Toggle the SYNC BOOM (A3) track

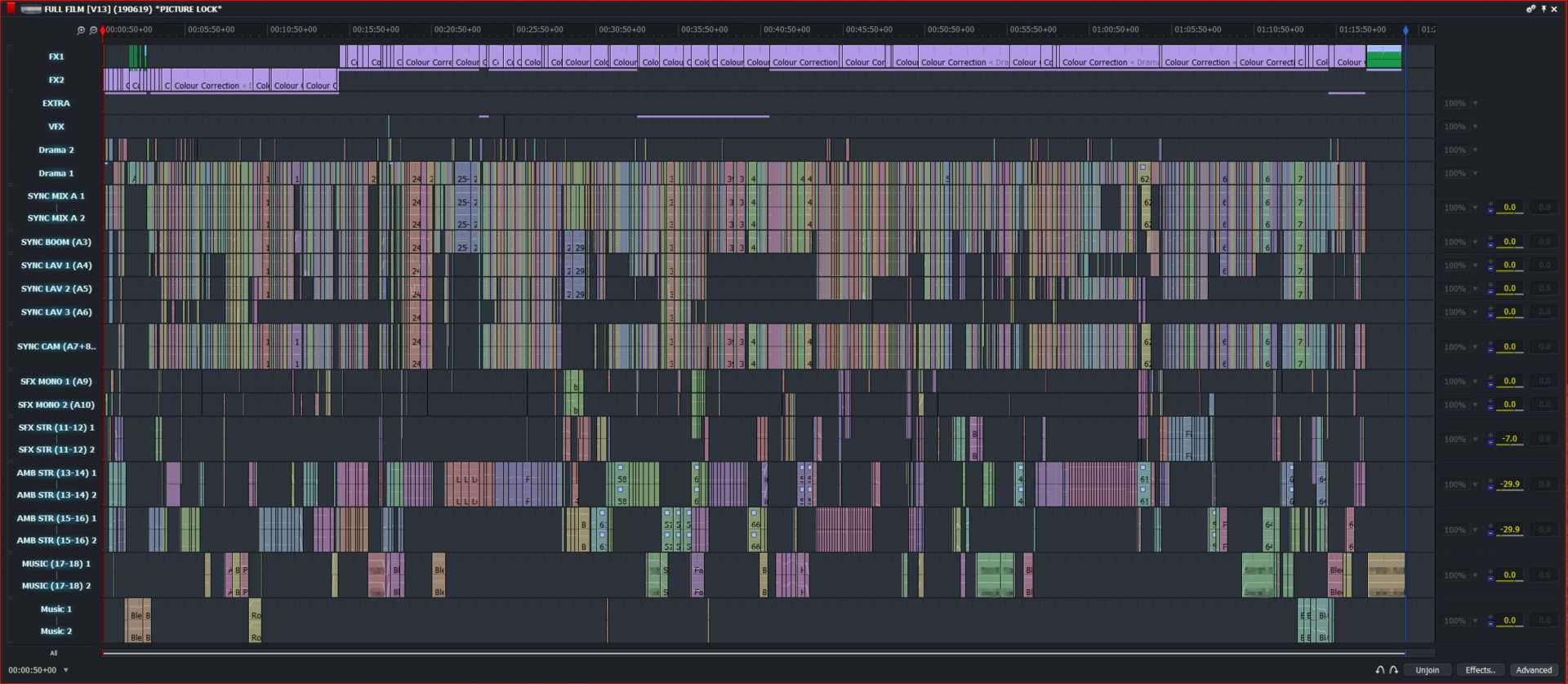pos(56,242)
